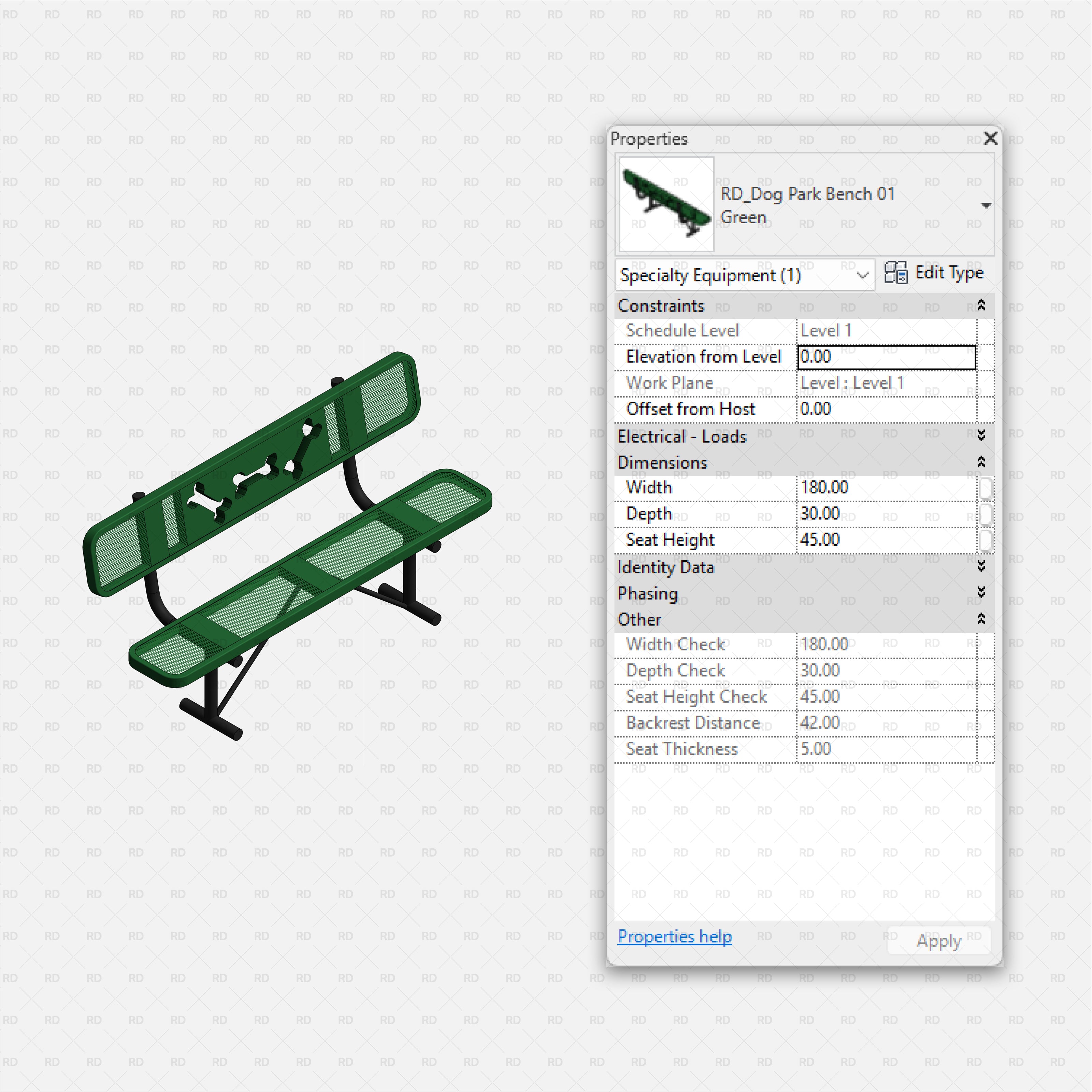The image size is (1092, 1092).
Task: Expand the Electrical - Loads section
Action: pos(981,435)
